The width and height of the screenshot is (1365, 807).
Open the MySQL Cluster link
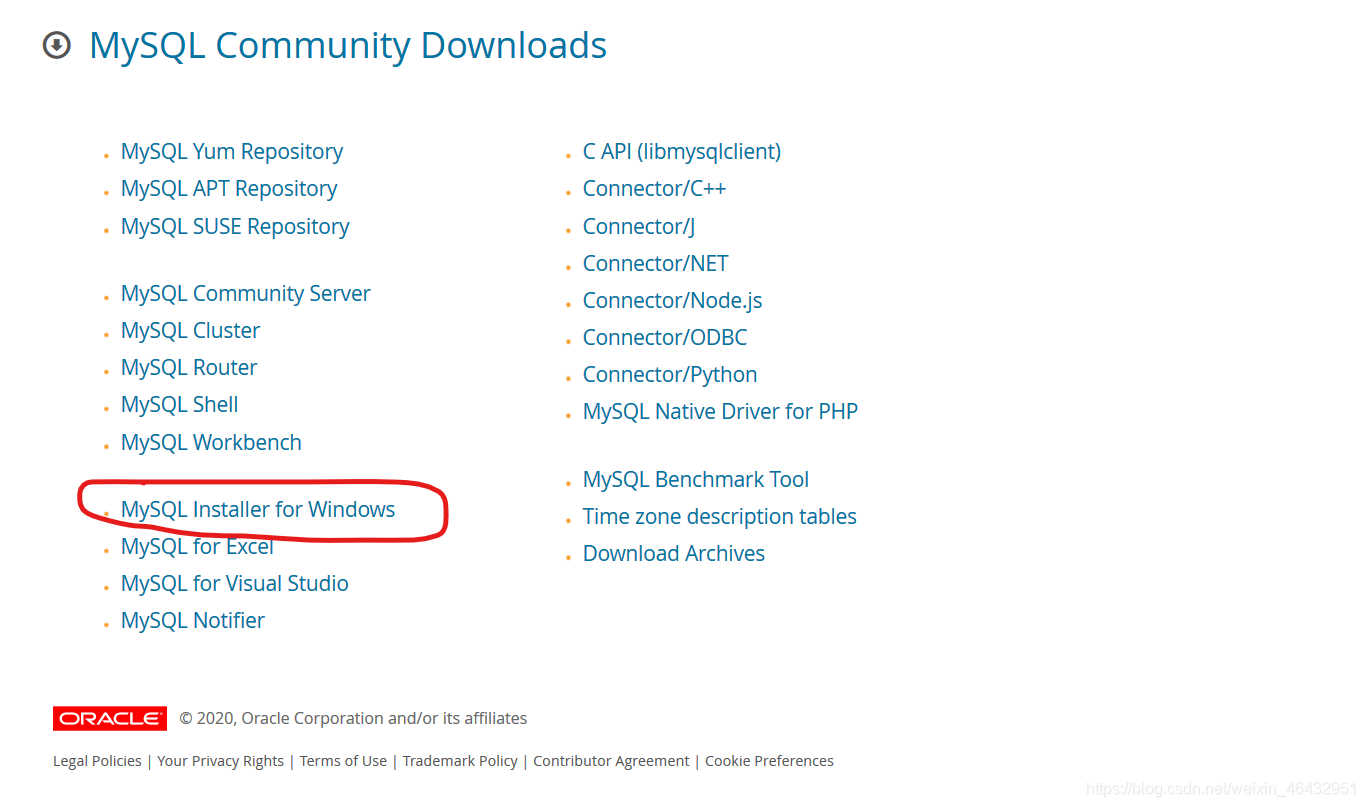(190, 331)
